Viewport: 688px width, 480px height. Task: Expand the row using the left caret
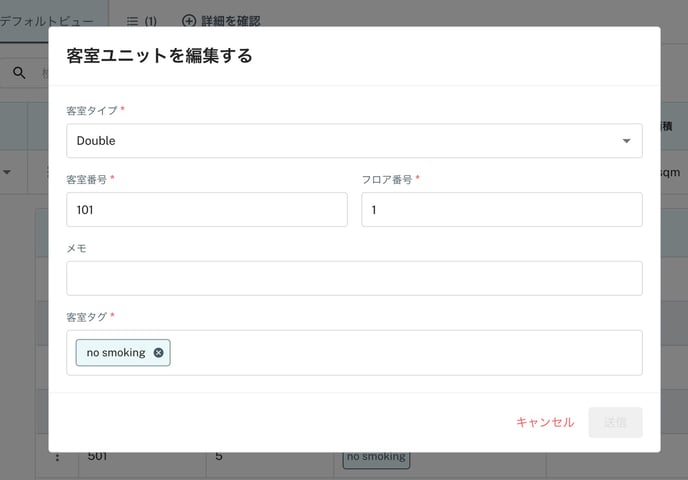[x=8, y=172]
